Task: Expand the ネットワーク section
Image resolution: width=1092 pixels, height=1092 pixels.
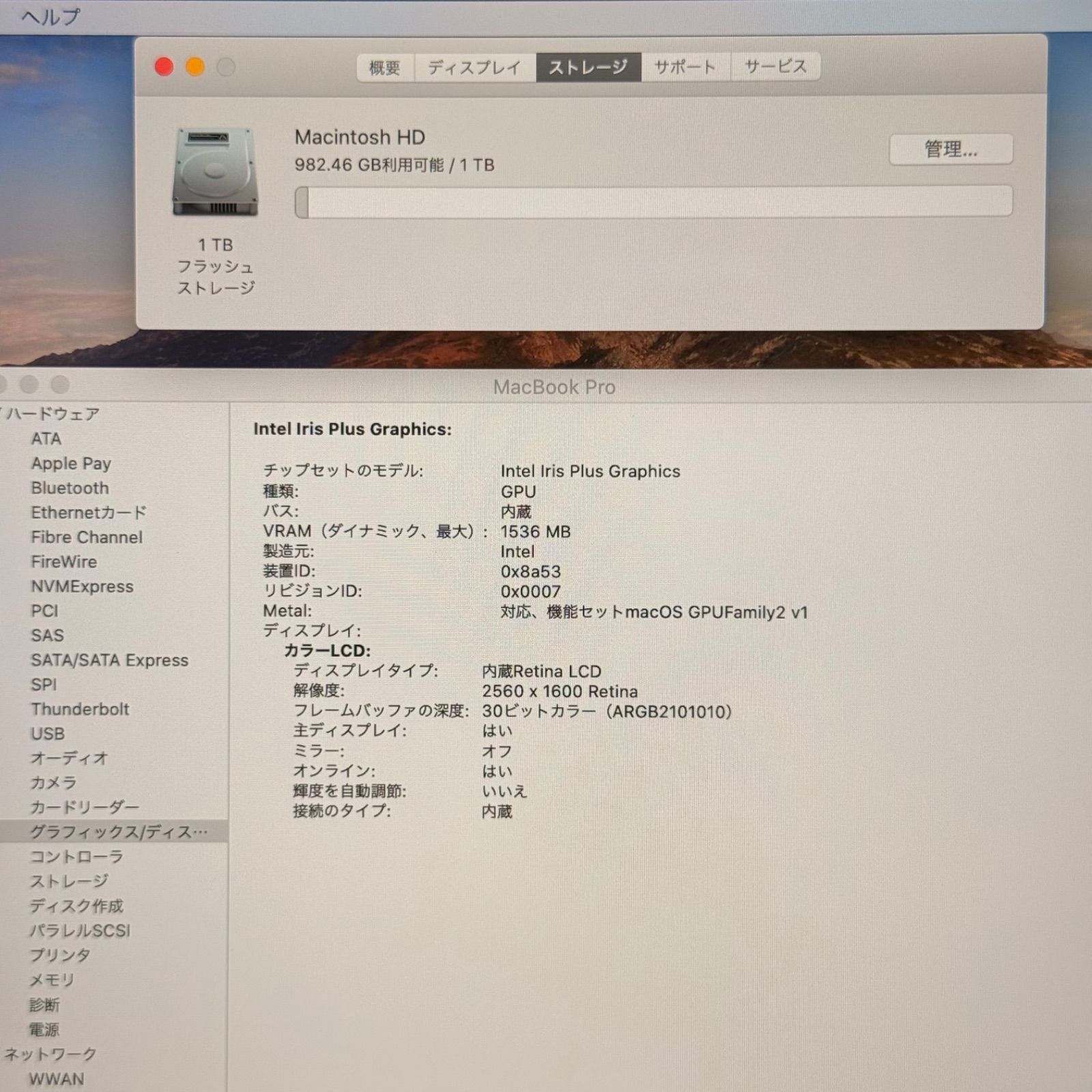Action: pos(49,1054)
